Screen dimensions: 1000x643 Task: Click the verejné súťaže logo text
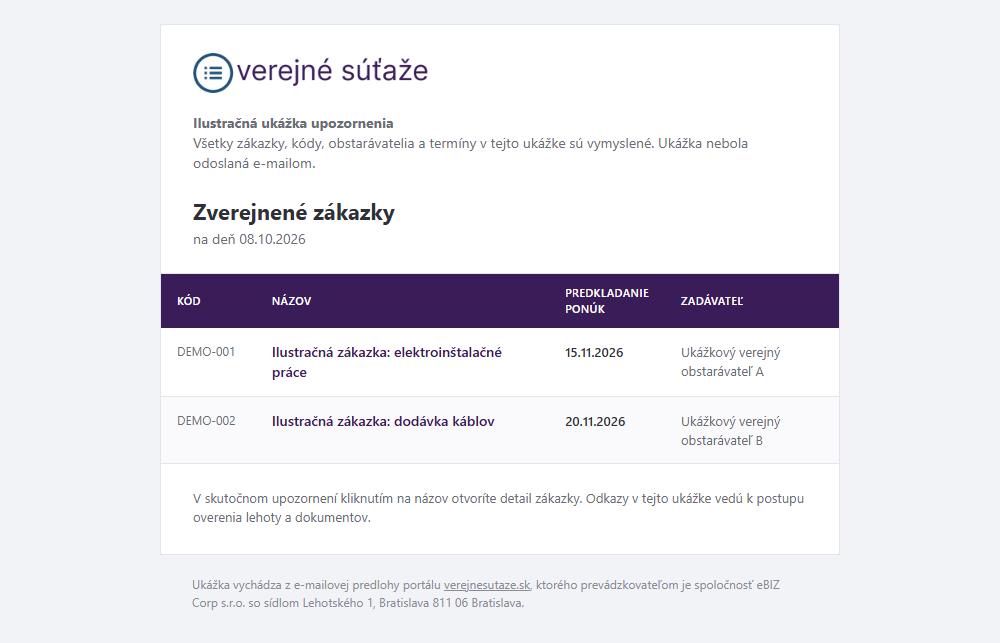click(332, 70)
